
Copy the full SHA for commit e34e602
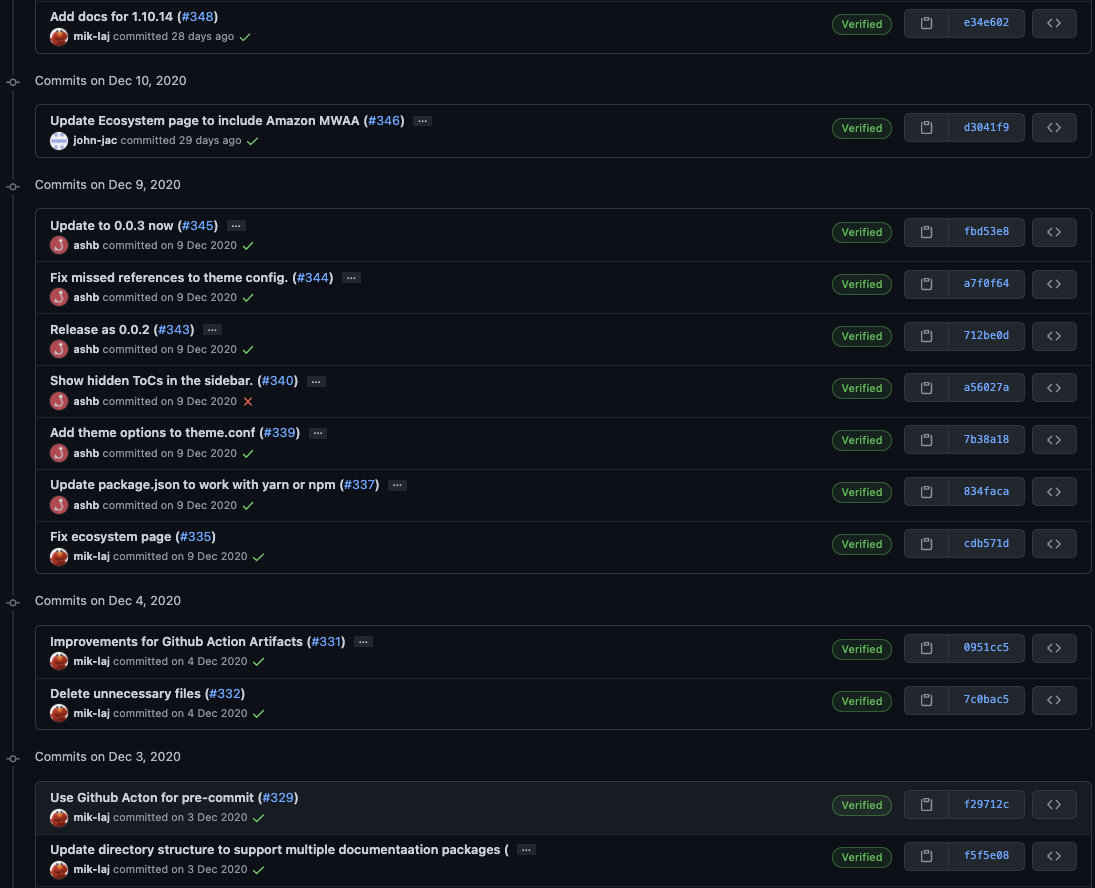coord(924,23)
